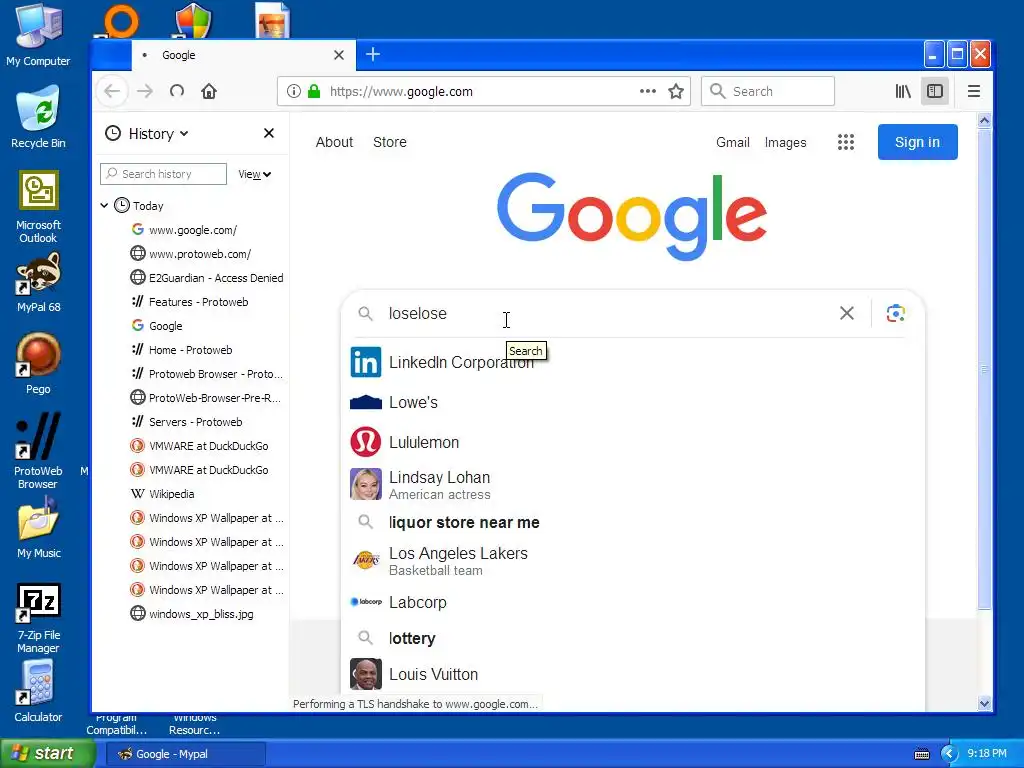Open 7-Zip File Manager desktop icon
Viewport: 1024px width, 768px height.
39,618
